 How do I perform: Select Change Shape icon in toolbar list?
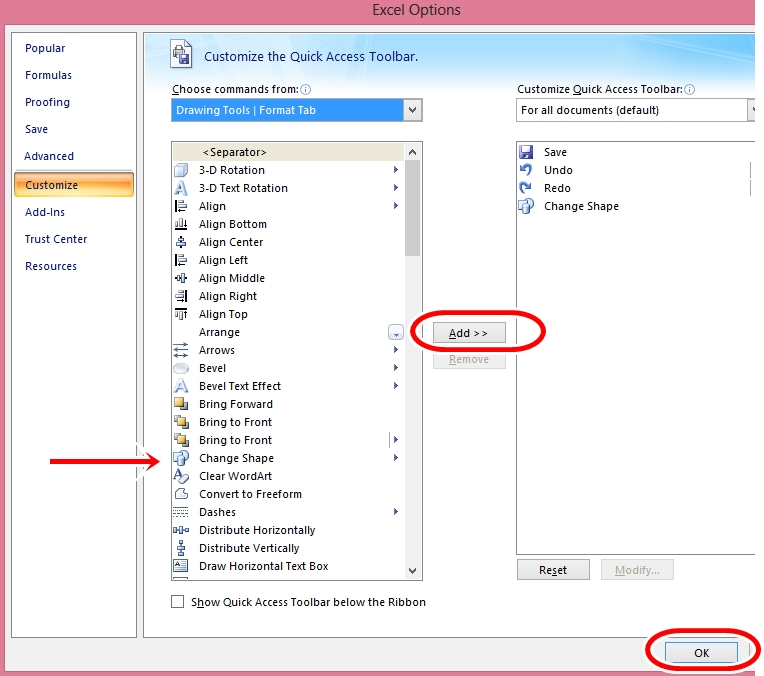[x=526, y=206]
